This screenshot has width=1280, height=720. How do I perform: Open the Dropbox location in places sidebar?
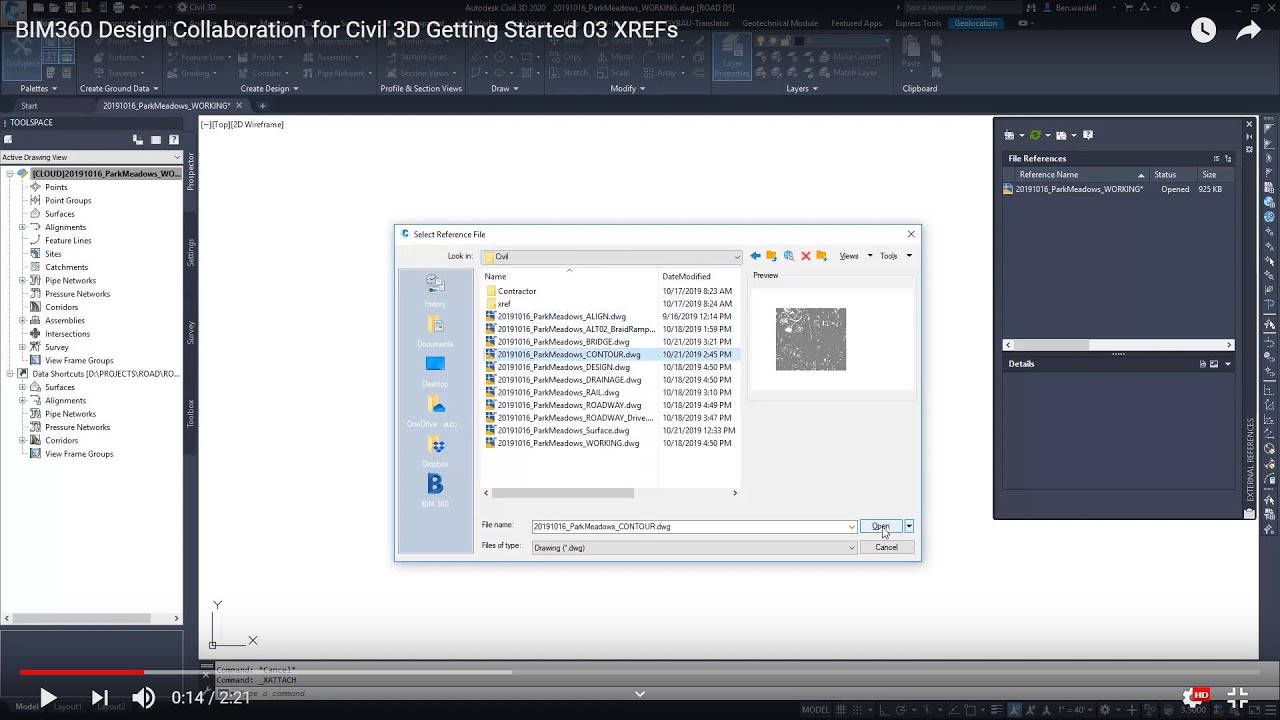click(435, 451)
